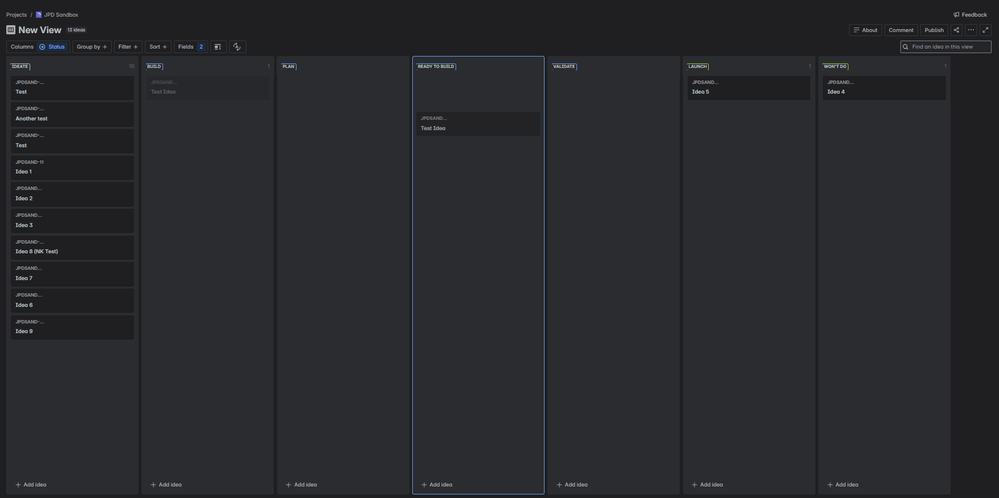Open the Idea 6 card
The image size is (999, 498).
pyautogui.click(x=72, y=301)
